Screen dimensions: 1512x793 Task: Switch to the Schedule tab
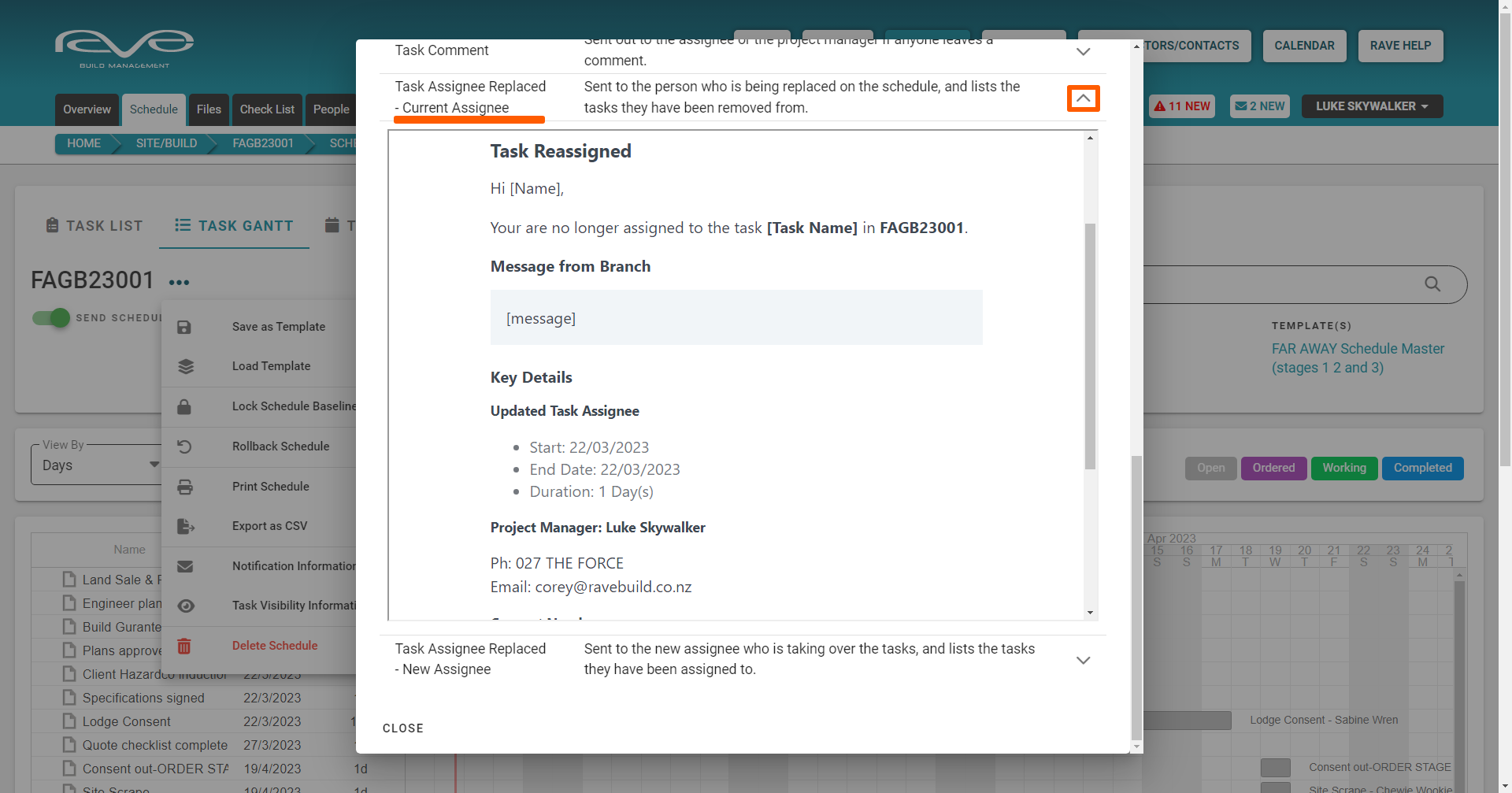click(x=154, y=109)
